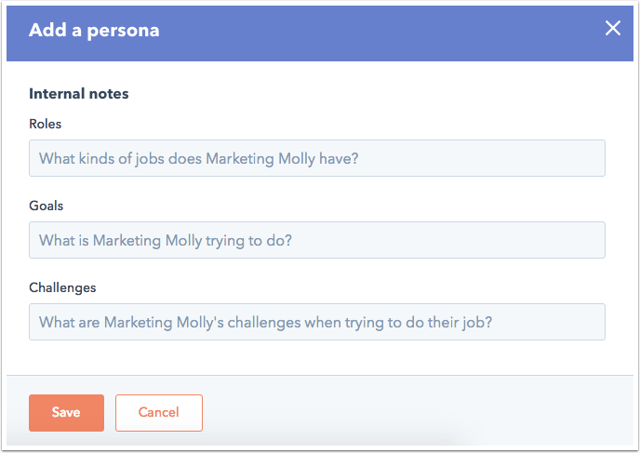
Task: Focus the Goals text field
Action: coord(317,240)
